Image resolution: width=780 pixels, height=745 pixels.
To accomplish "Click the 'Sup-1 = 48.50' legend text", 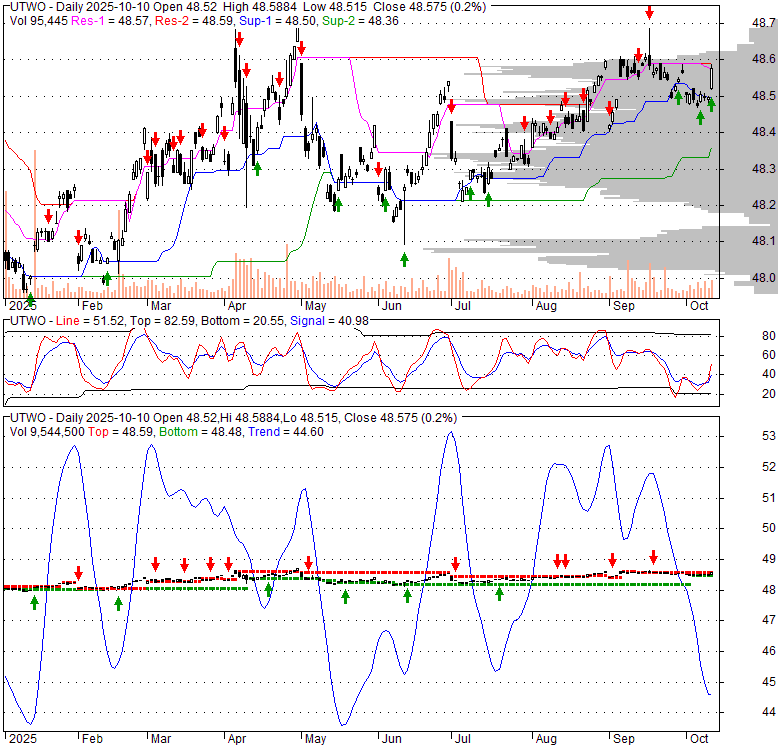I will click(278, 21).
